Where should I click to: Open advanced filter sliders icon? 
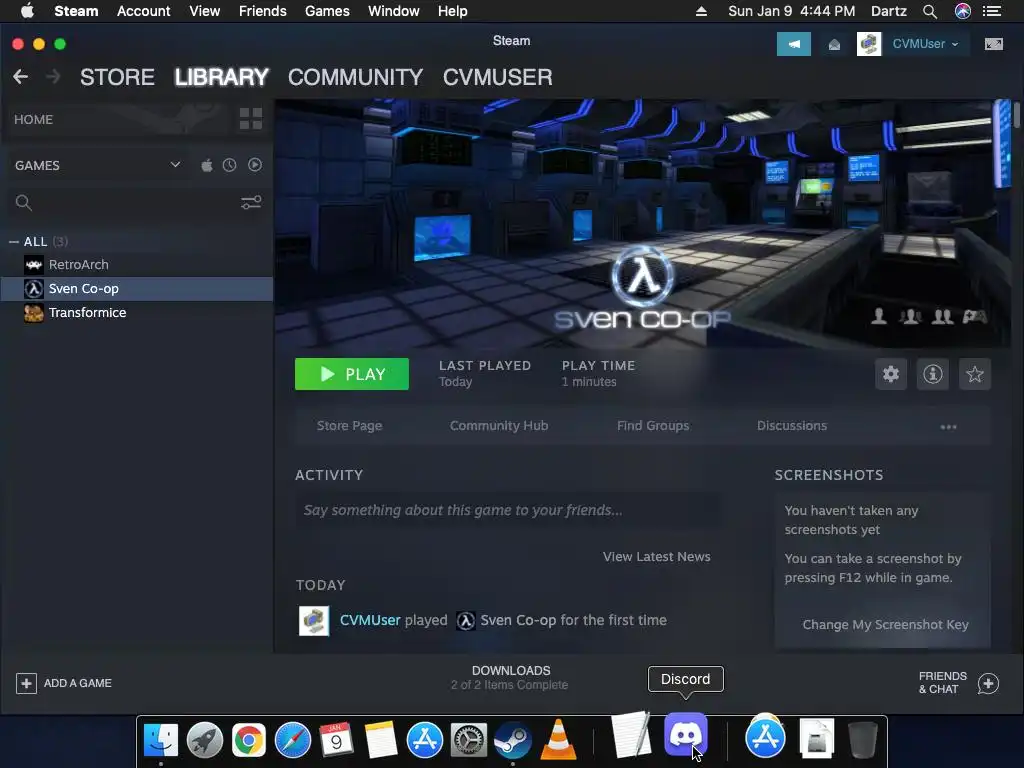(x=251, y=202)
